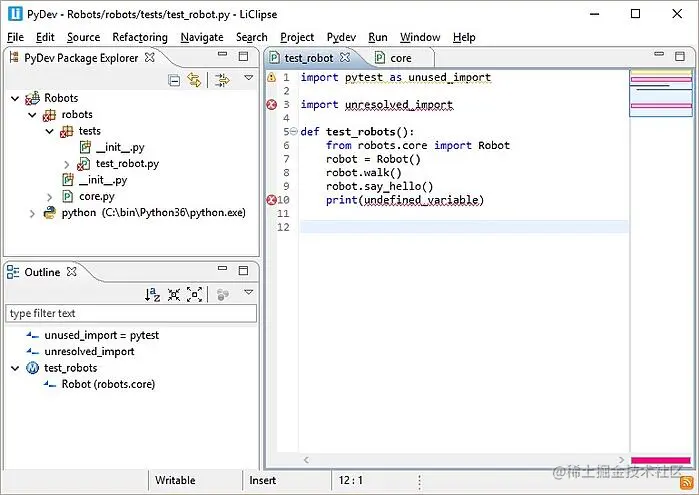Click Expand All in Outline toolbar

tap(194, 294)
